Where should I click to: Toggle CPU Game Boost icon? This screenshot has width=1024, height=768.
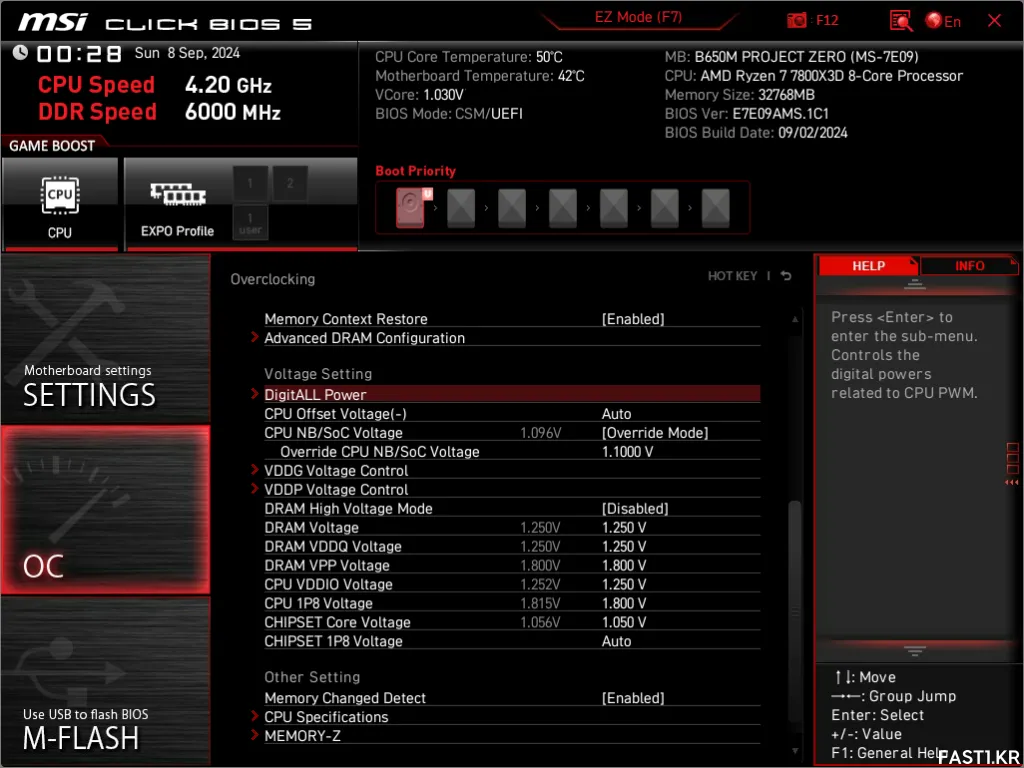point(60,204)
